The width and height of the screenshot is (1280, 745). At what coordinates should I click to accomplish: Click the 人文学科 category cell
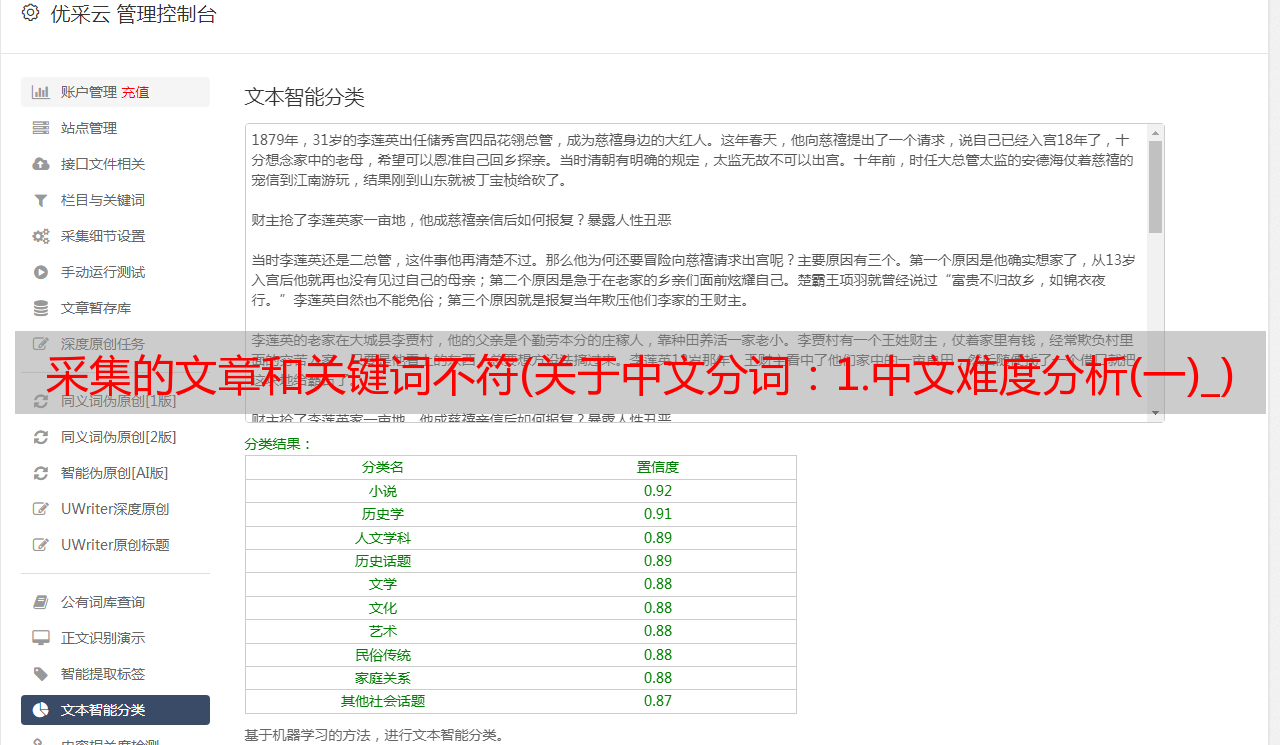[383, 538]
